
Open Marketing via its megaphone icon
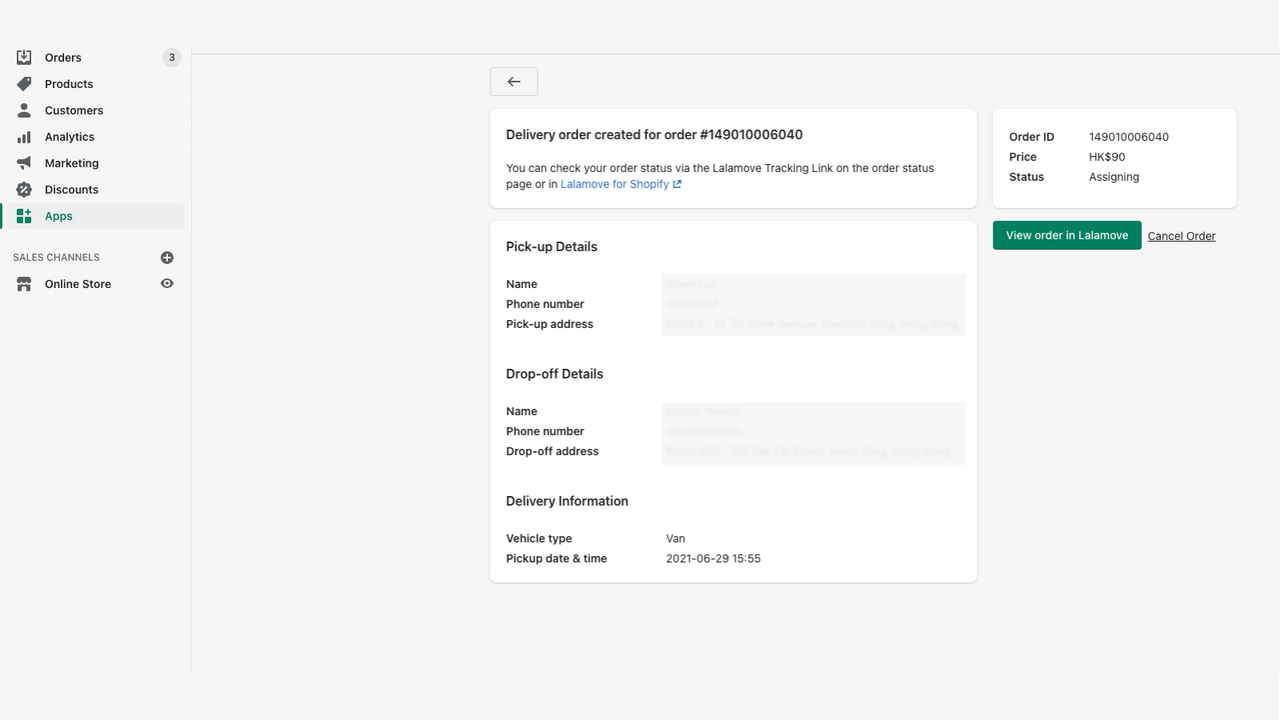(24, 162)
